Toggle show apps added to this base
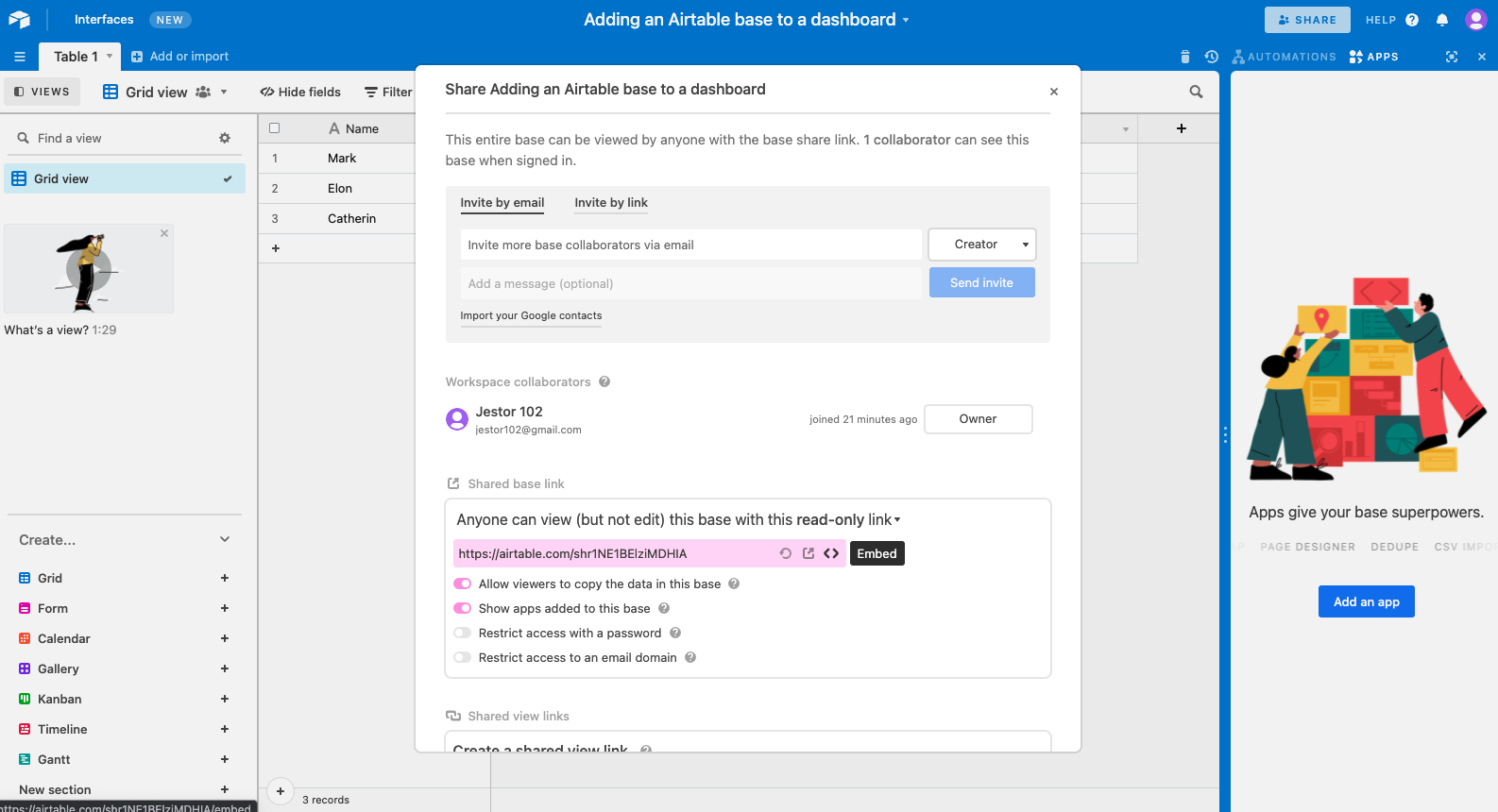The image size is (1498, 812). pos(463,608)
